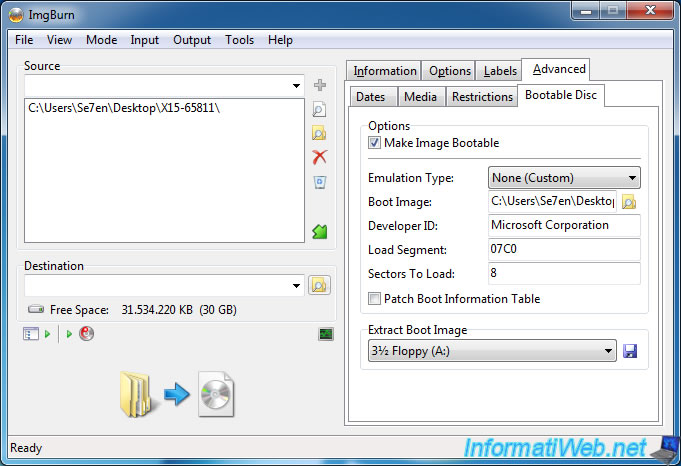Enable Patch Boot Information Table checkbox

coord(374,298)
